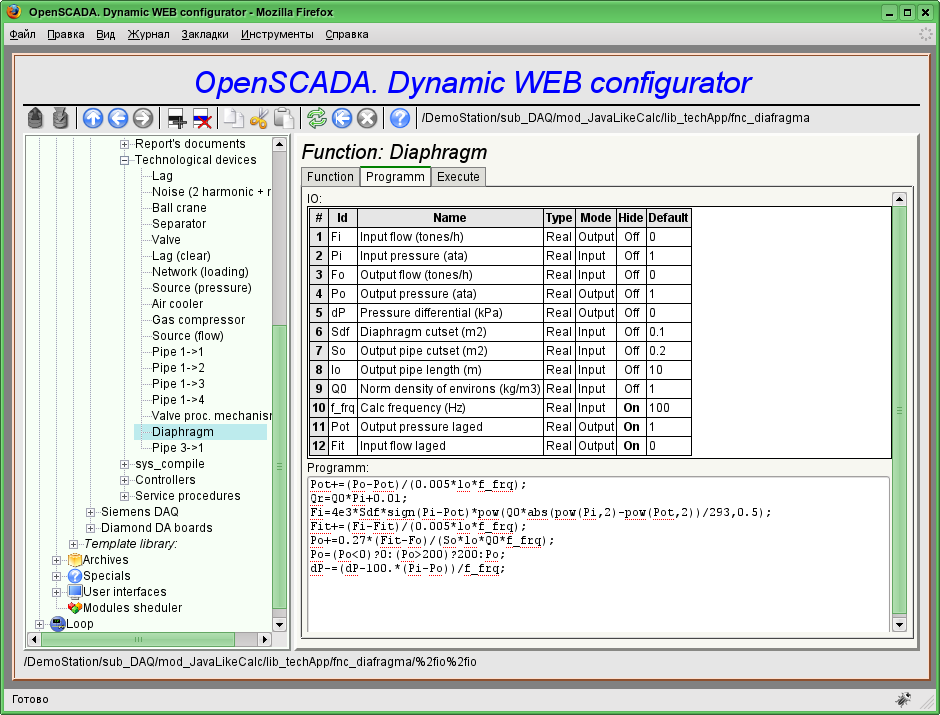The width and height of the screenshot is (940, 715).
Task: Click the Loop station icon in tree
Action: click(x=58, y=624)
